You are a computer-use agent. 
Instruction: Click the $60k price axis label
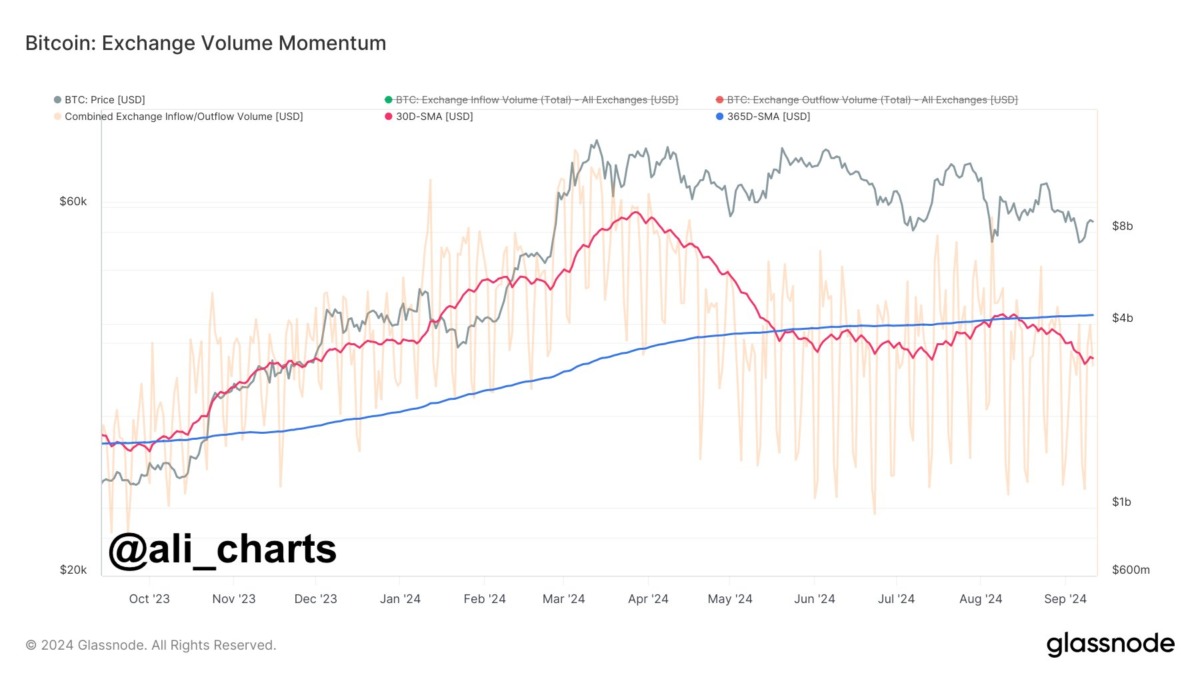[73, 202]
